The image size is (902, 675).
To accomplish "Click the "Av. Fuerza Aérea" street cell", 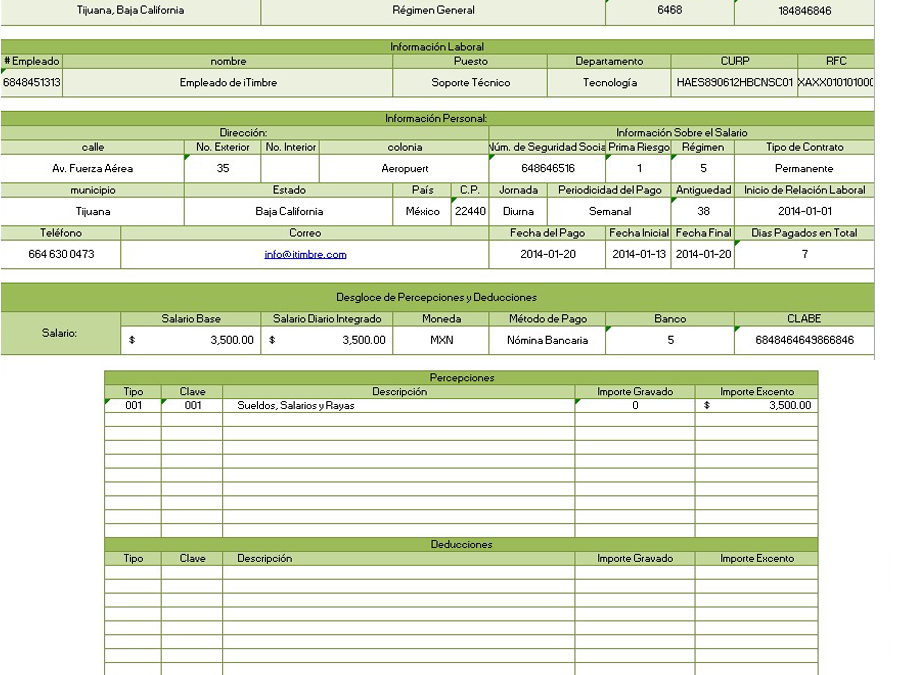I will click(x=92, y=169).
